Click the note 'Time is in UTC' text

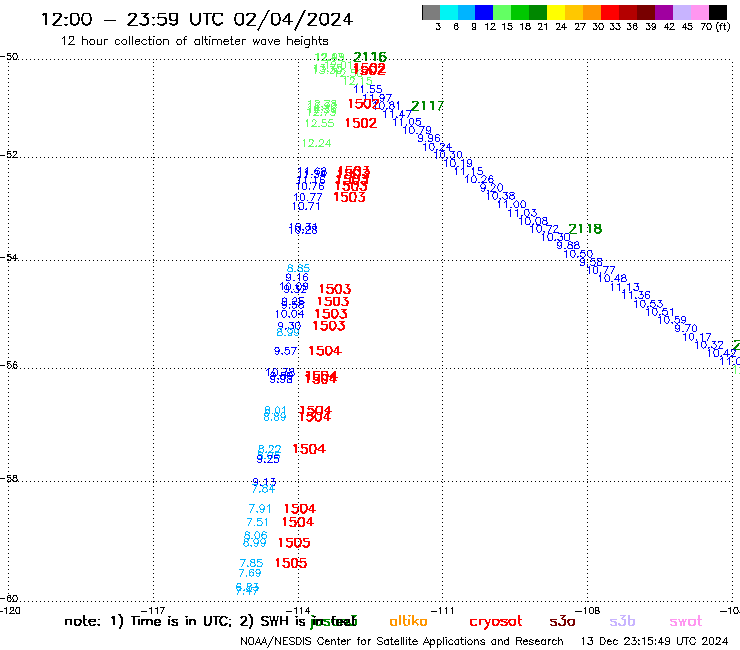coord(181,621)
